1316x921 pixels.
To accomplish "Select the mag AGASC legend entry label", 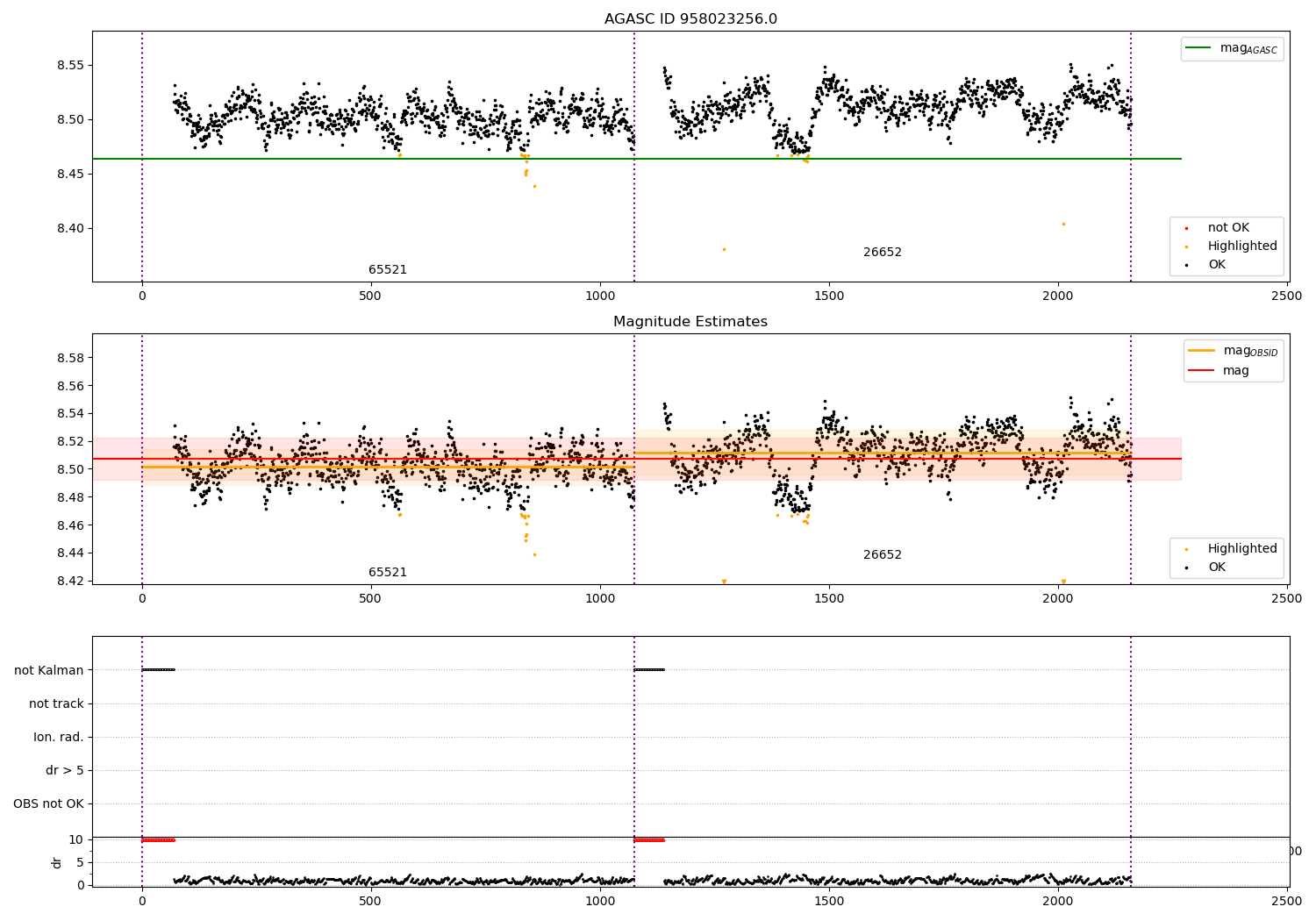I will pyautogui.click(x=1248, y=49).
